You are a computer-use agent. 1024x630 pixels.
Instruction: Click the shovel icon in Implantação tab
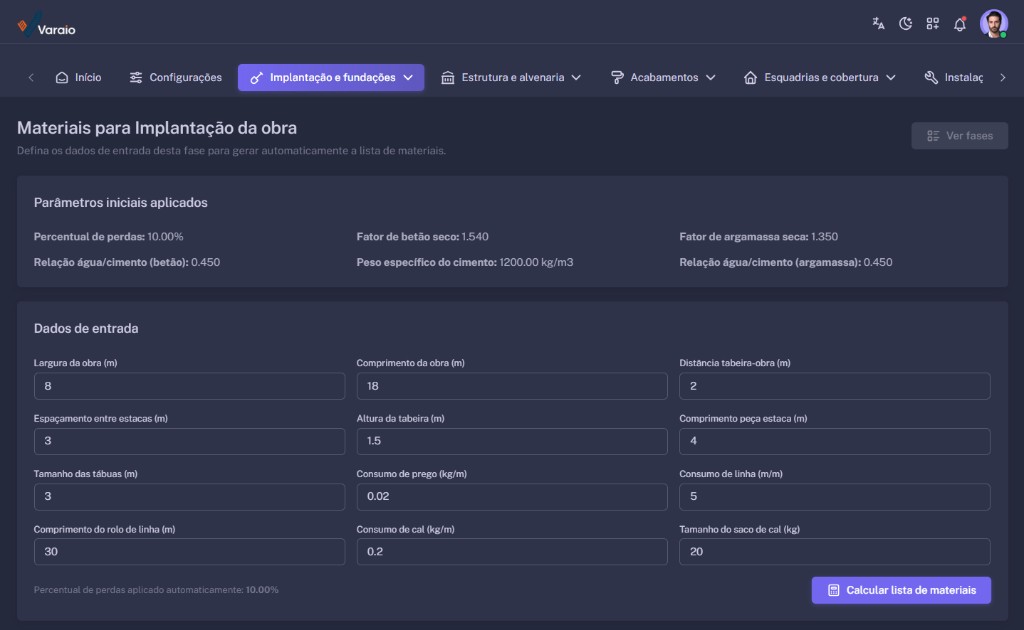[x=257, y=78]
